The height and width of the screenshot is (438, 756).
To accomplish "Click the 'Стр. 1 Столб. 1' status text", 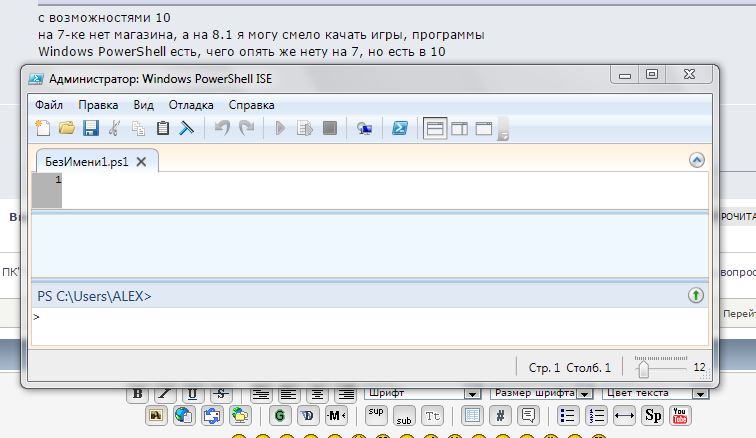I will (x=569, y=368).
